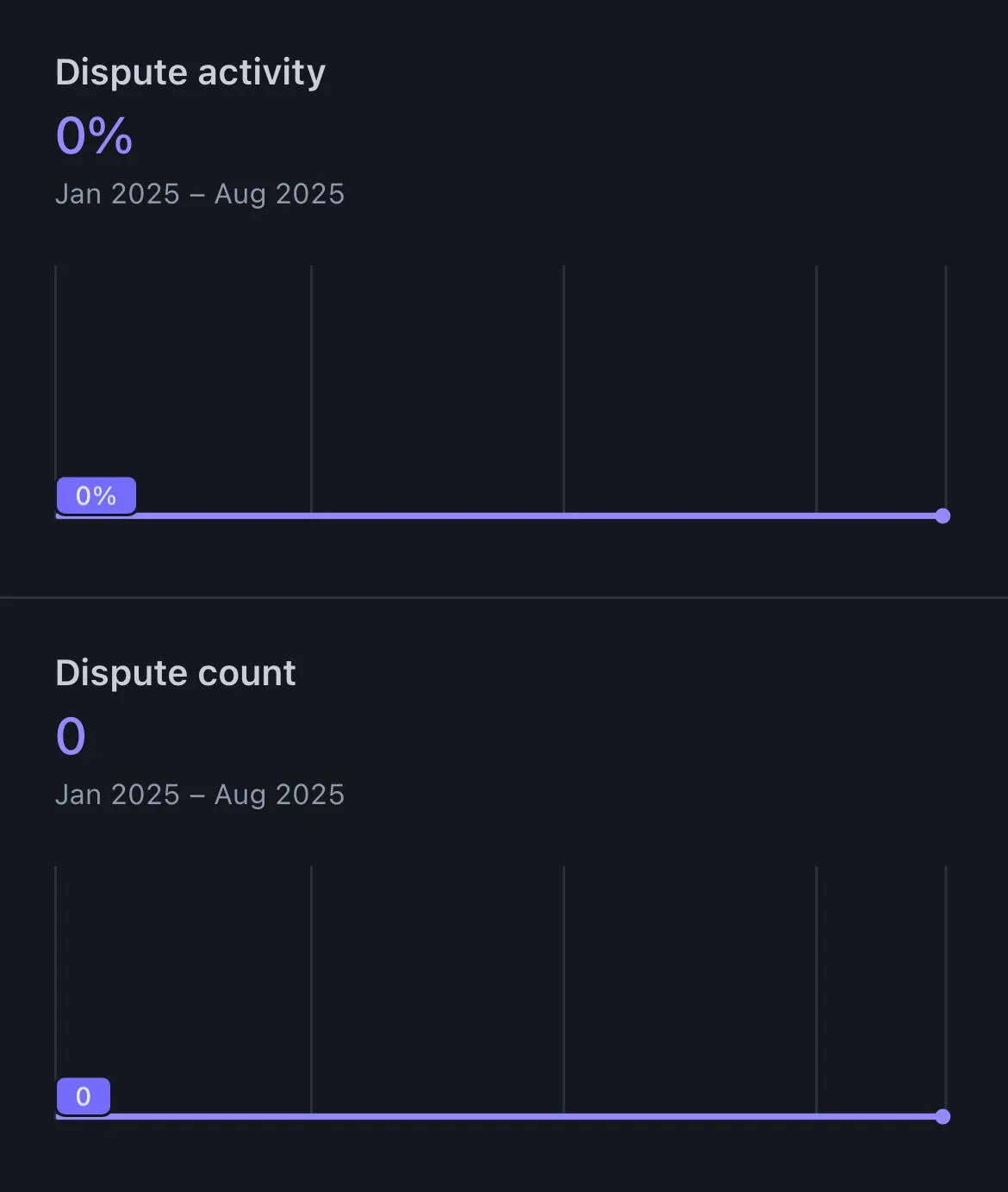1008x1192 pixels.
Task: Click the 0% tooltip badge on the chart
Action: coord(96,496)
